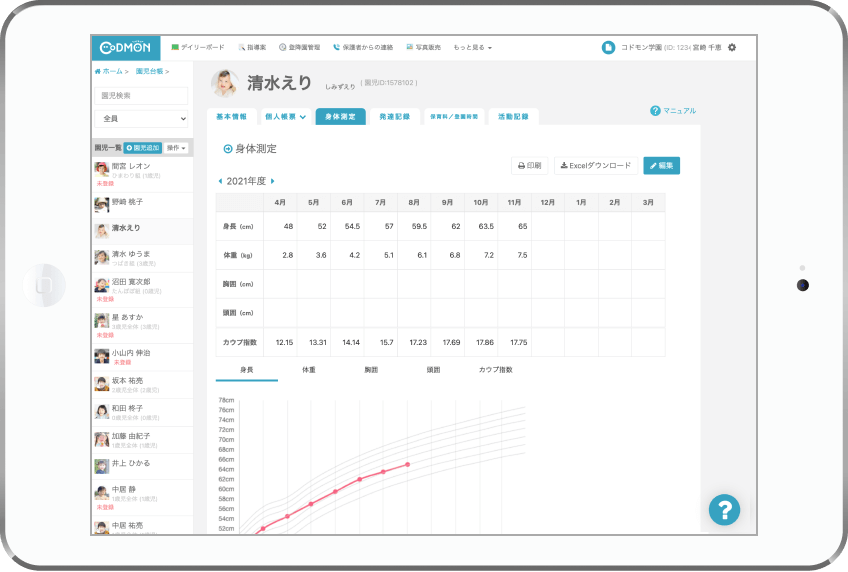Click the blue help question mark bubble
The height and width of the screenshot is (572, 848).
[x=724, y=510]
